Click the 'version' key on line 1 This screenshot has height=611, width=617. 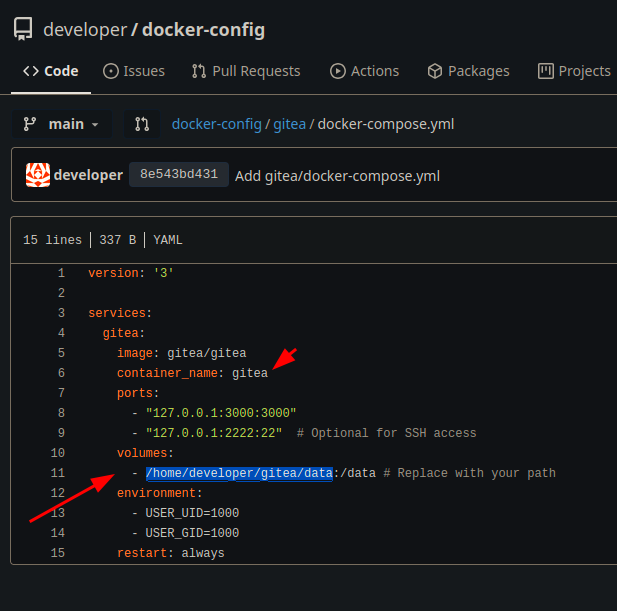(113, 273)
